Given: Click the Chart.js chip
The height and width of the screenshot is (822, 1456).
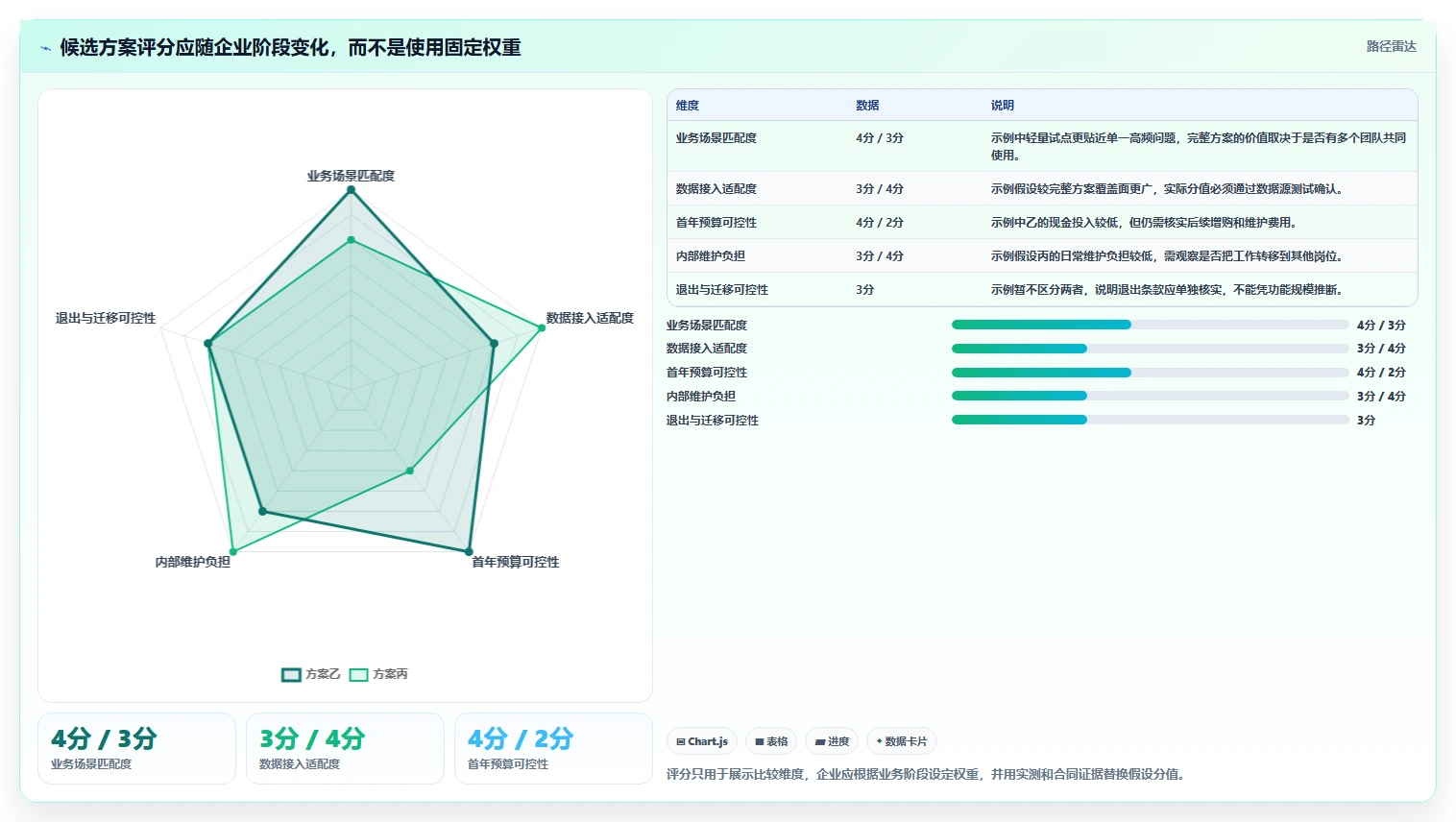Looking at the screenshot, I should [x=702, y=741].
